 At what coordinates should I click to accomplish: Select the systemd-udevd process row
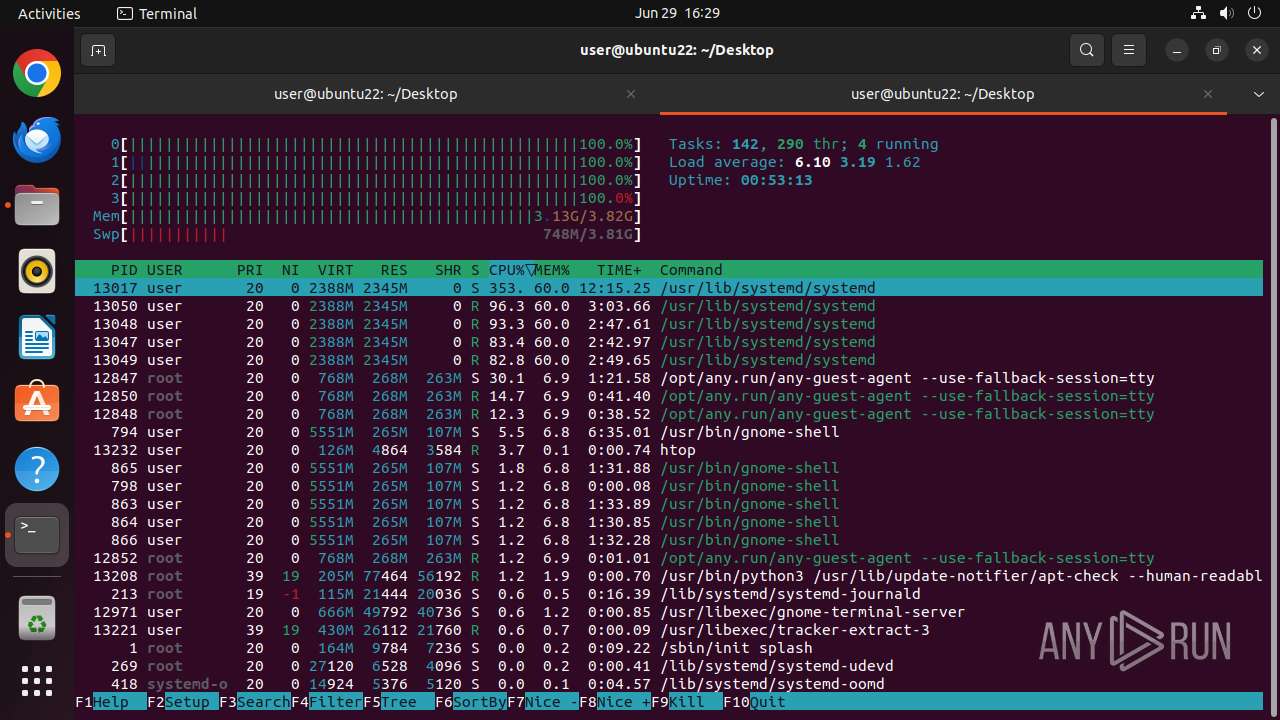pyautogui.click(x=669, y=666)
